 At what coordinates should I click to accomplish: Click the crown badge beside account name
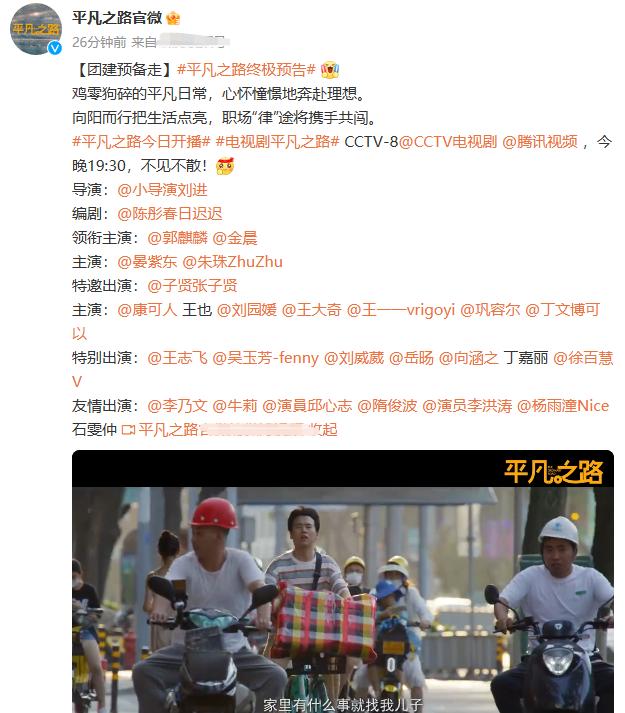tap(173, 18)
